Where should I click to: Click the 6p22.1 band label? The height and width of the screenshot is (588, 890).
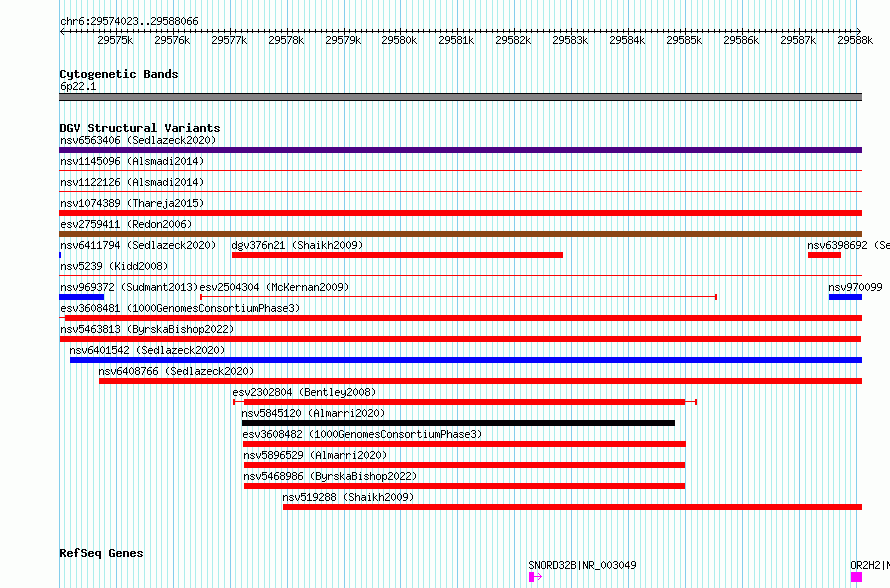tap(78, 86)
